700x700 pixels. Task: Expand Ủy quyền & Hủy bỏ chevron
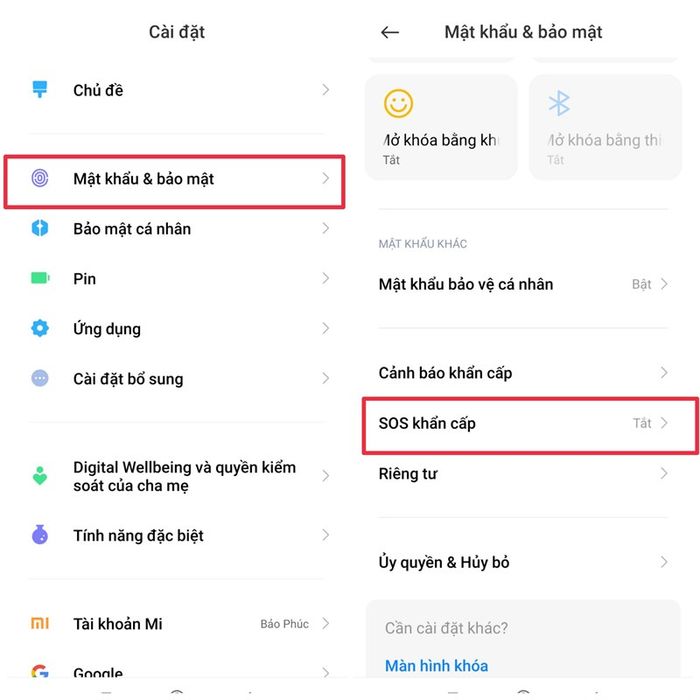[x=664, y=562]
